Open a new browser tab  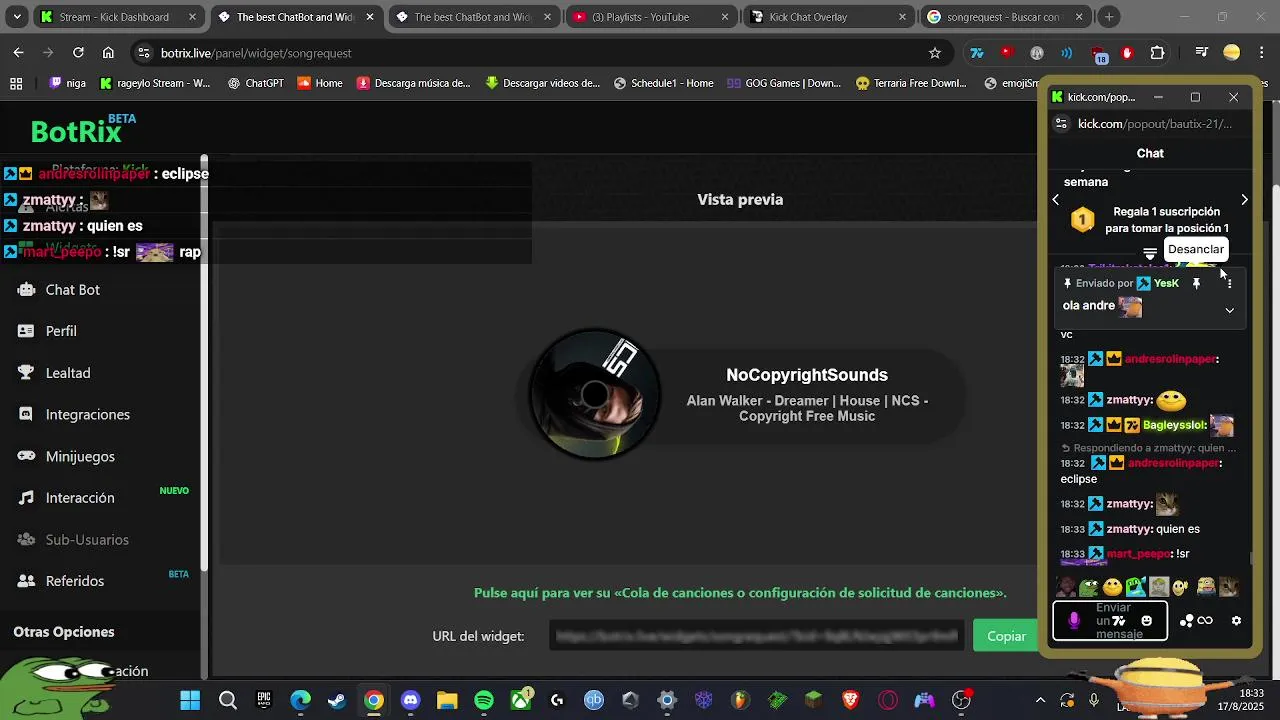(x=1109, y=17)
